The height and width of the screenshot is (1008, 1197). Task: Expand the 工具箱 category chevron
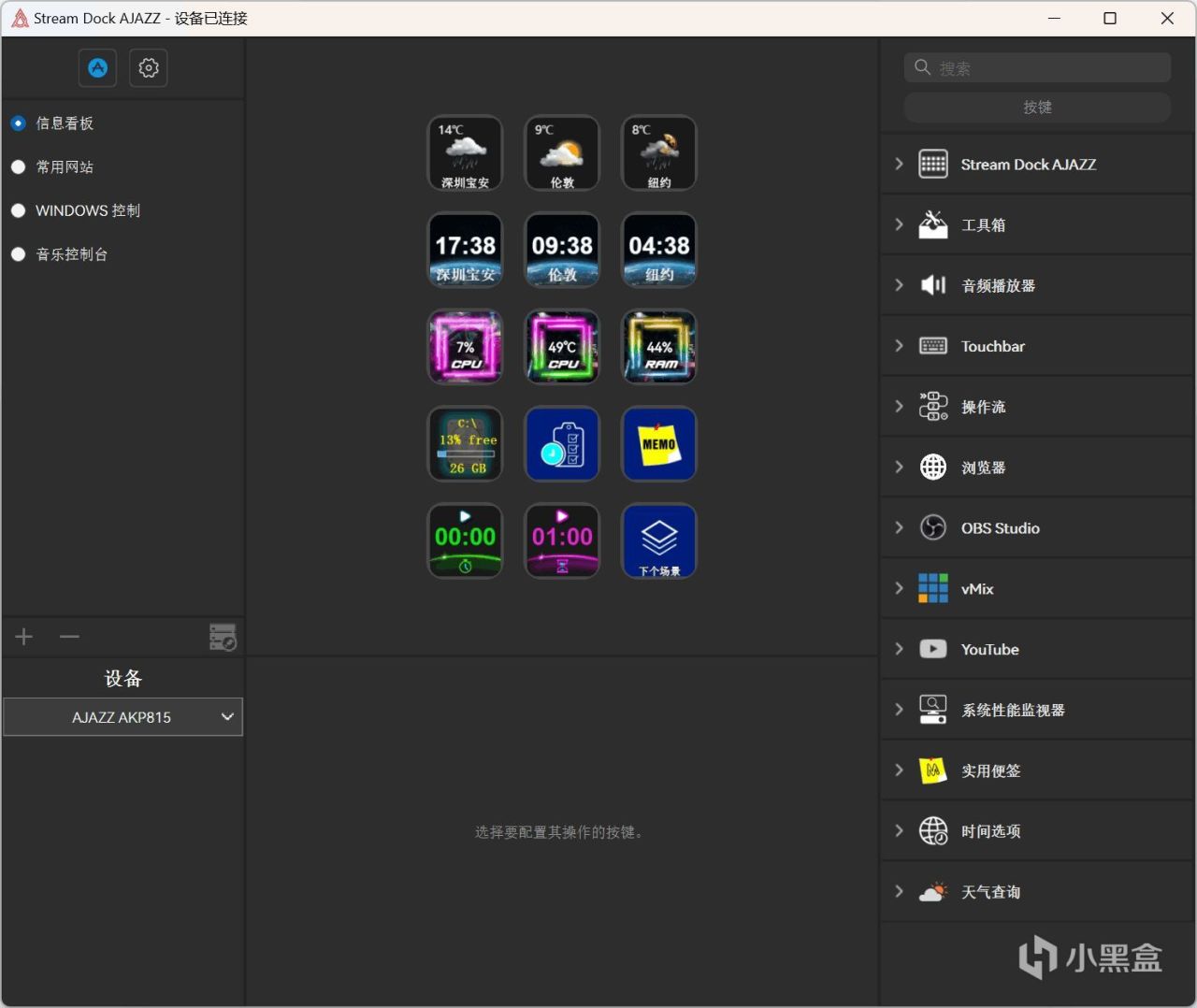[x=899, y=224]
